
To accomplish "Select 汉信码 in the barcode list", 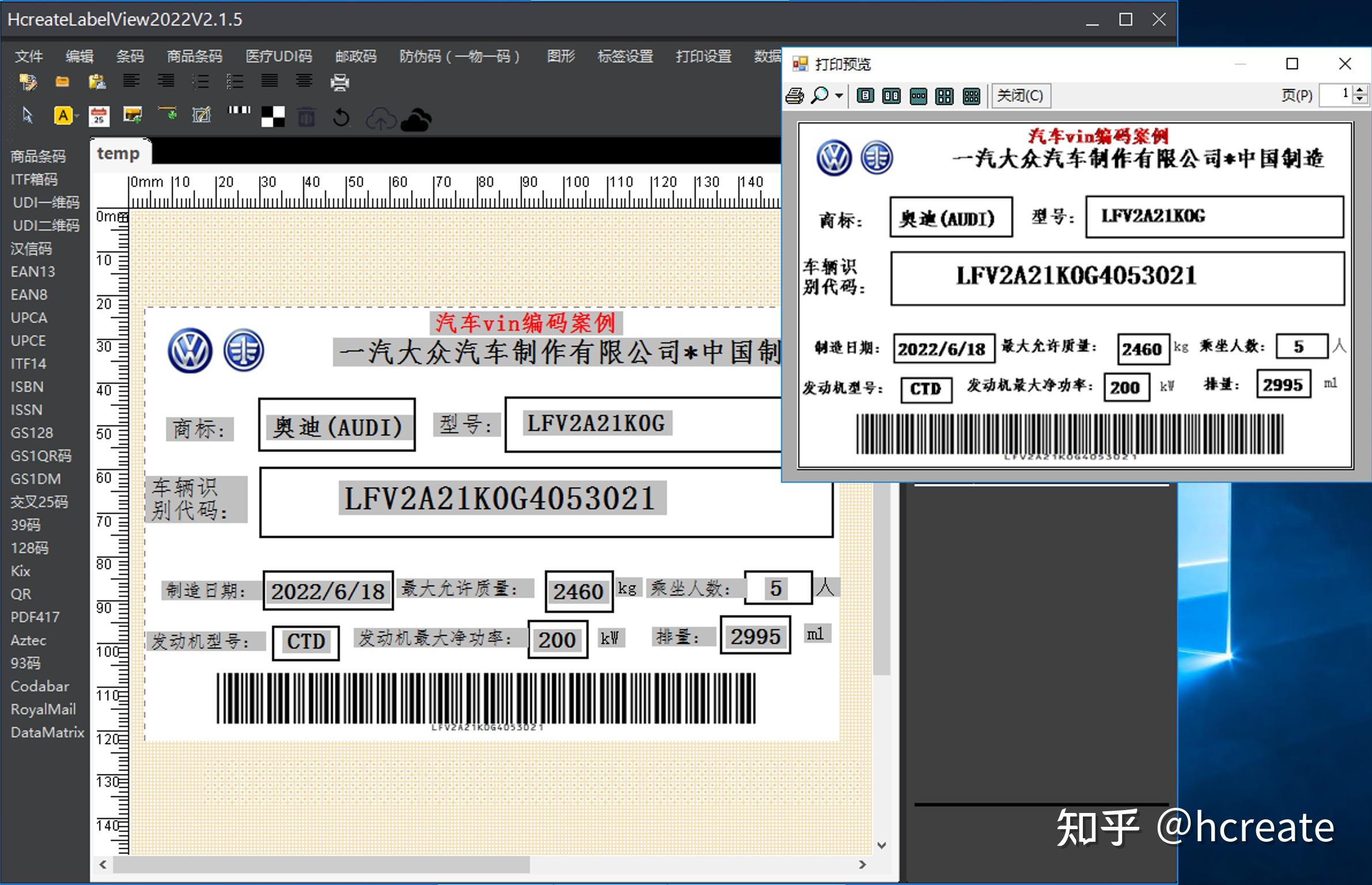I will pos(31,248).
